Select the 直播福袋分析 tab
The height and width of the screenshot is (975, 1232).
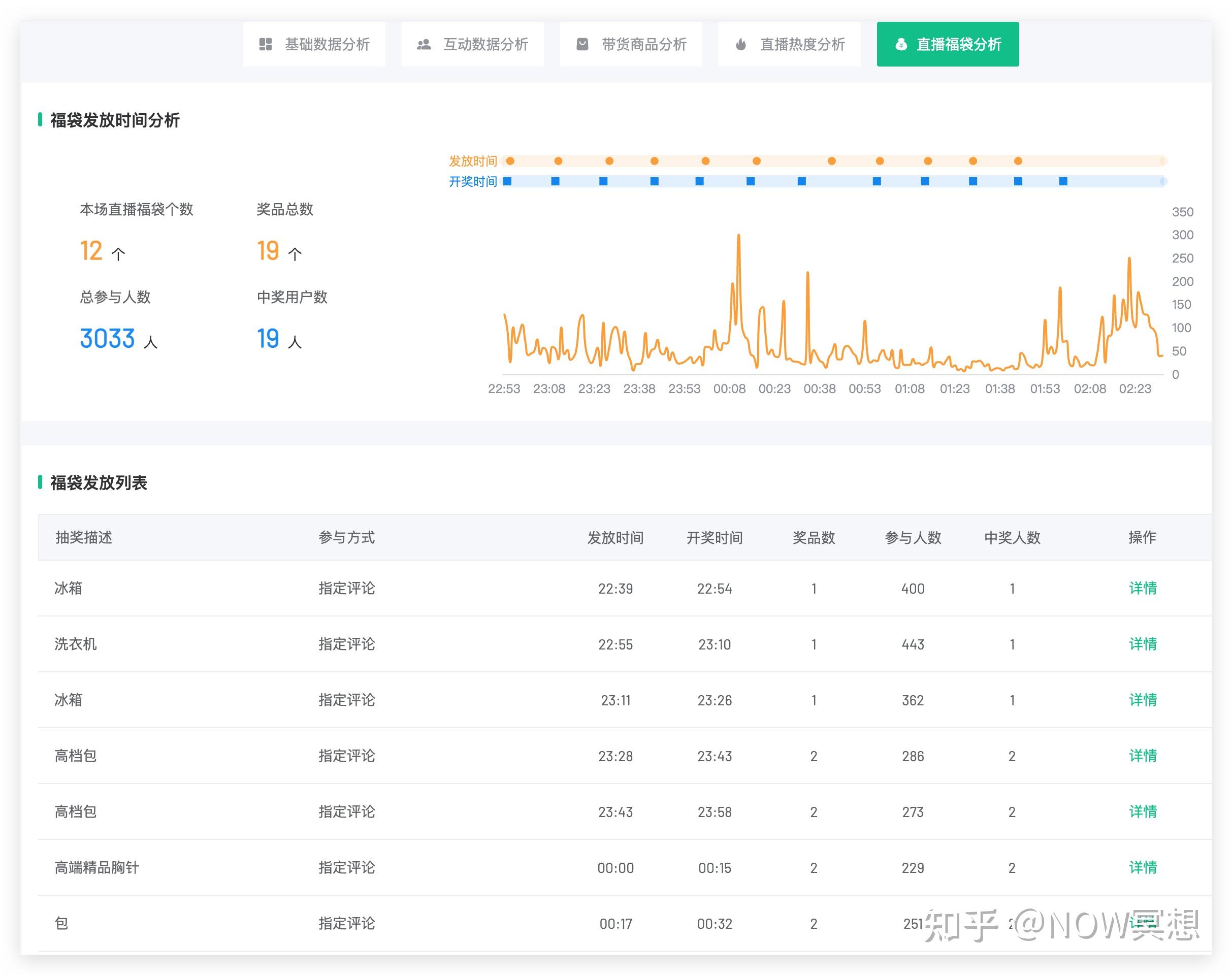(948, 45)
